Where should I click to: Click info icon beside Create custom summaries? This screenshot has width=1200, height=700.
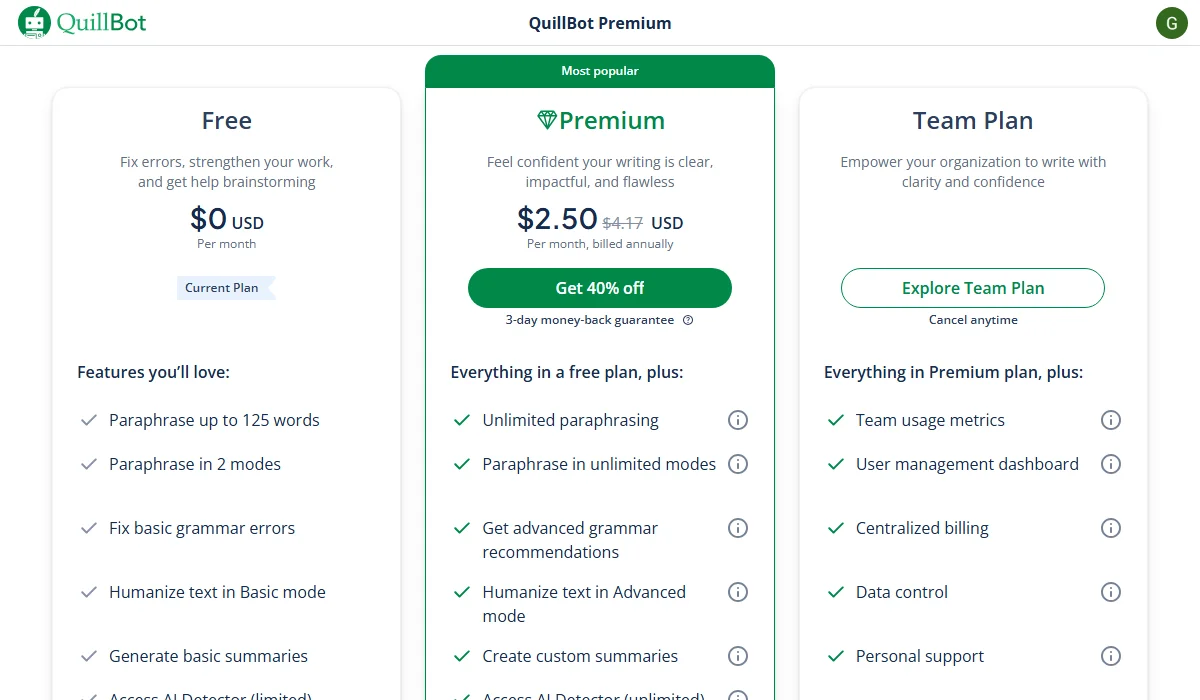(738, 656)
